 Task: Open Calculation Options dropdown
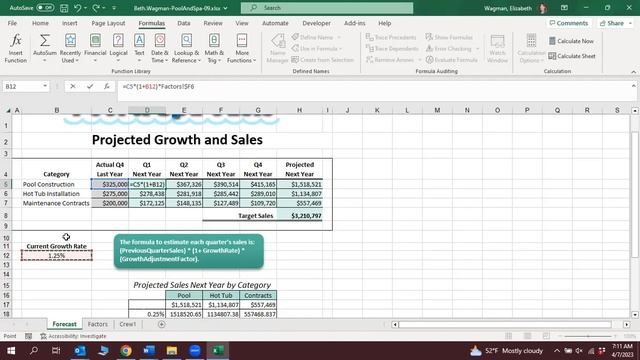pyautogui.click(x=531, y=48)
